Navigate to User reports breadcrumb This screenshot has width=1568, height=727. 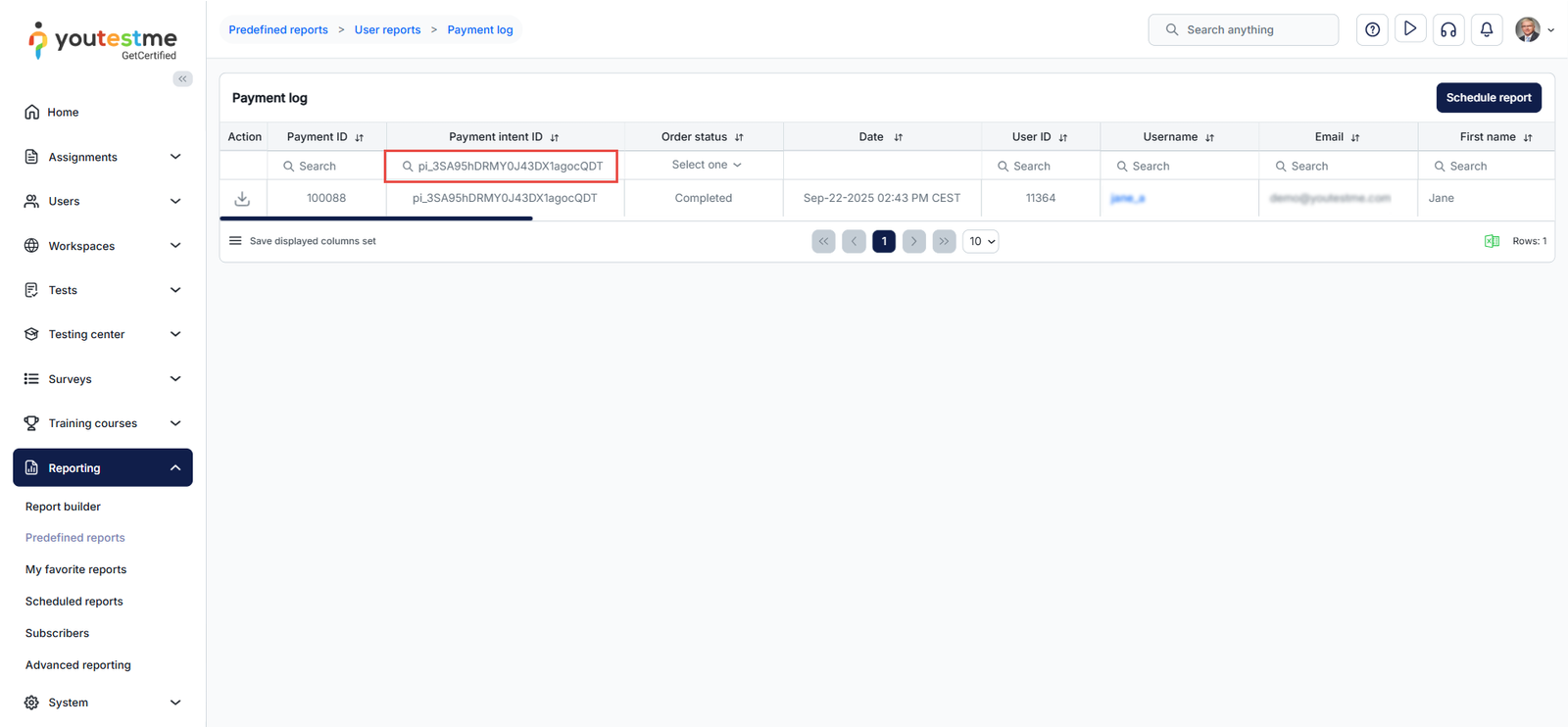pos(387,30)
